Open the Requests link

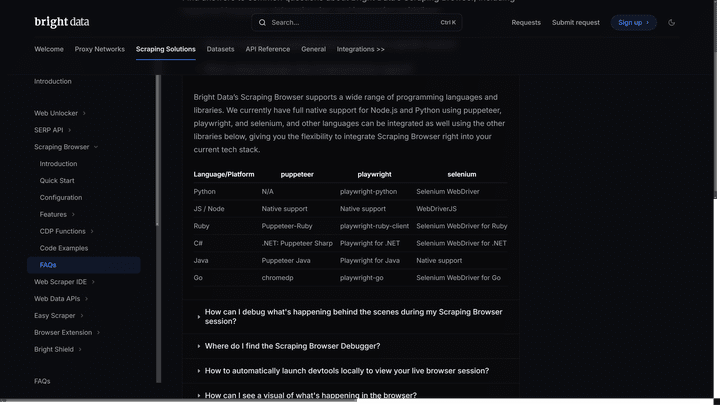526,22
